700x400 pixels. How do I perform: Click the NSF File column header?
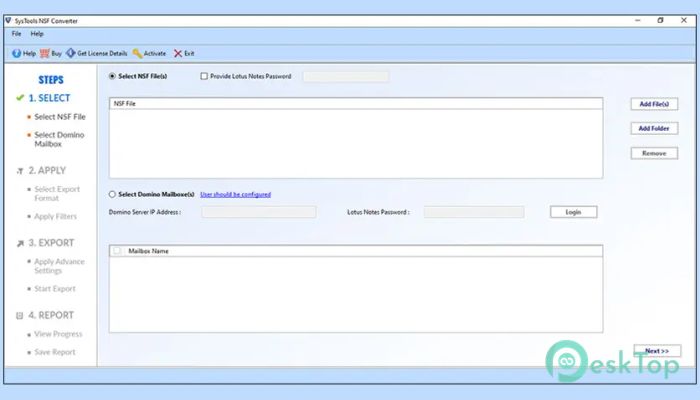[356, 104]
